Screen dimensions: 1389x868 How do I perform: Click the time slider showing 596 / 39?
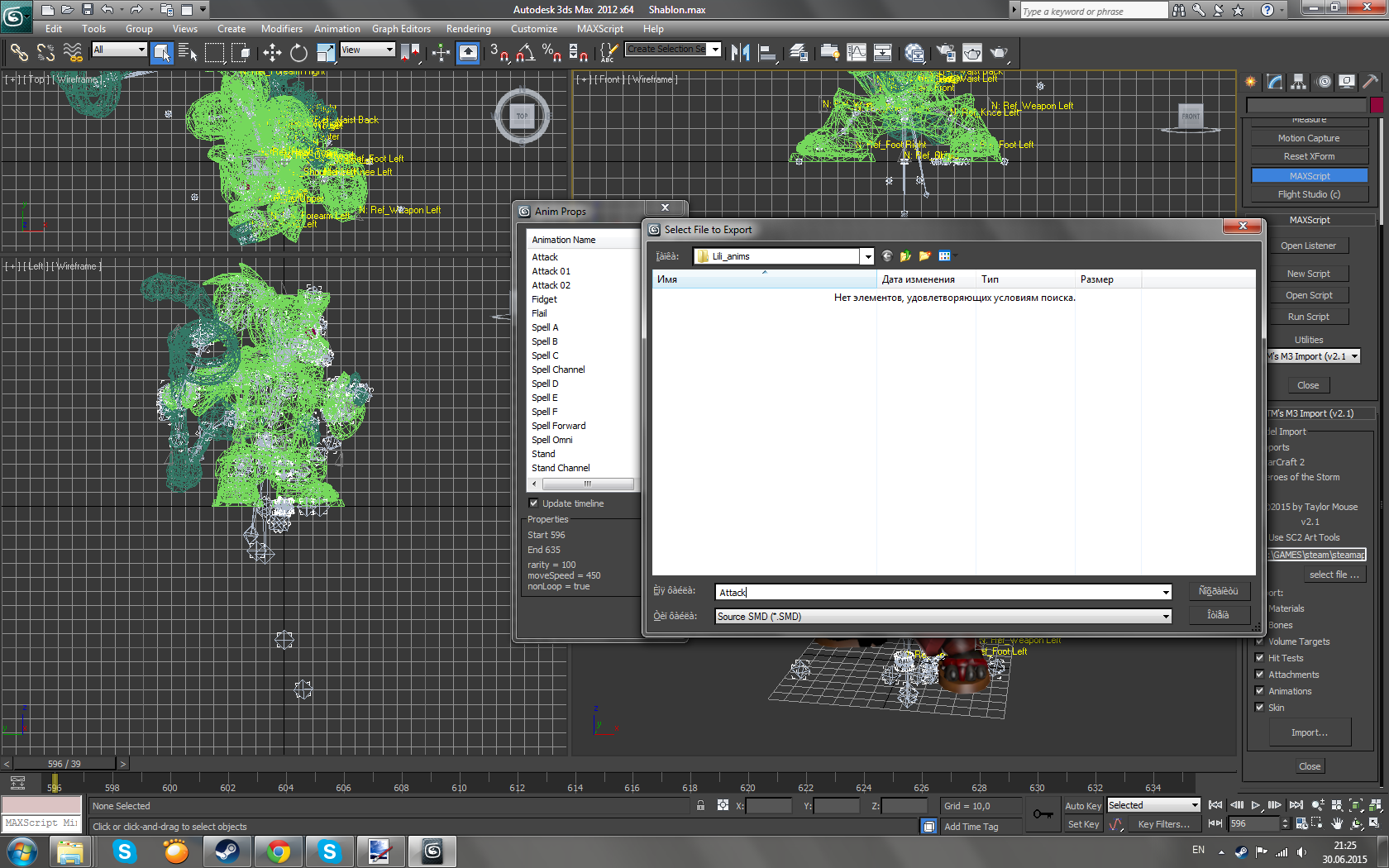click(64, 764)
